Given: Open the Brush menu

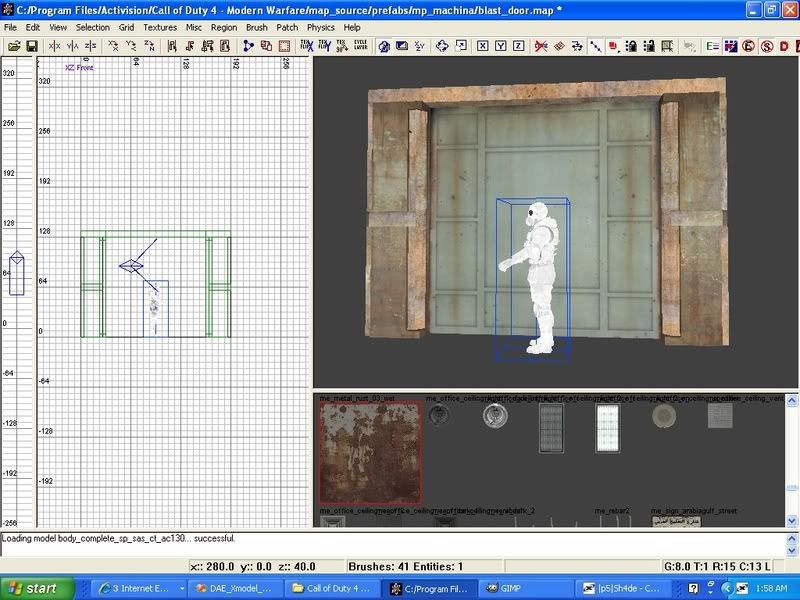Looking at the screenshot, I should click(x=257, y=28).
